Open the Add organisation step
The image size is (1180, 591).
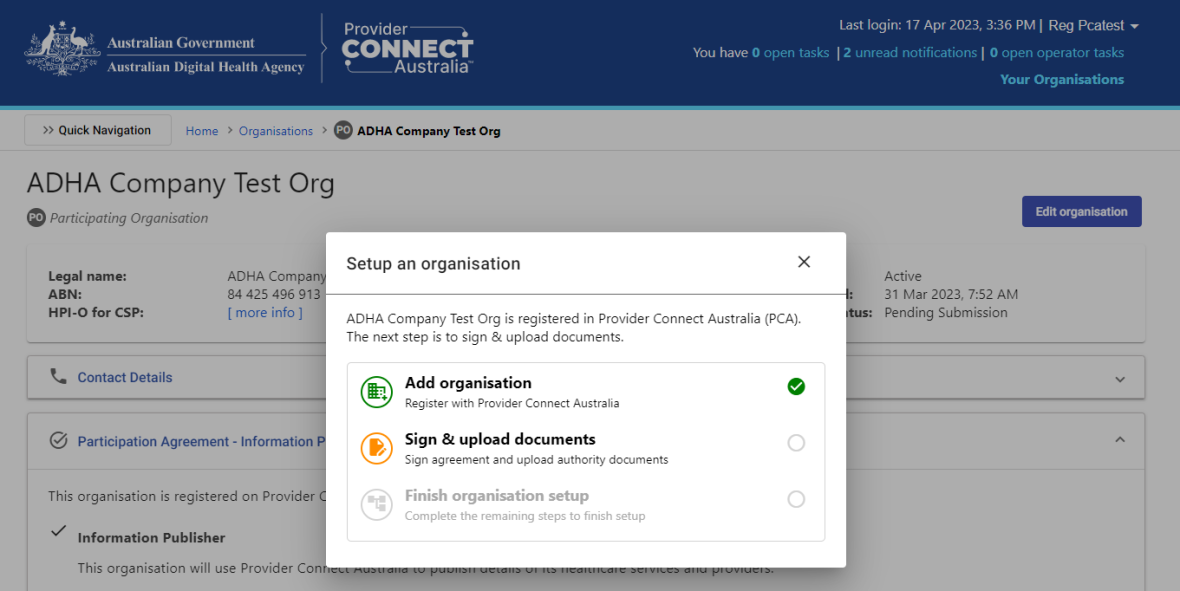point(585,392)
